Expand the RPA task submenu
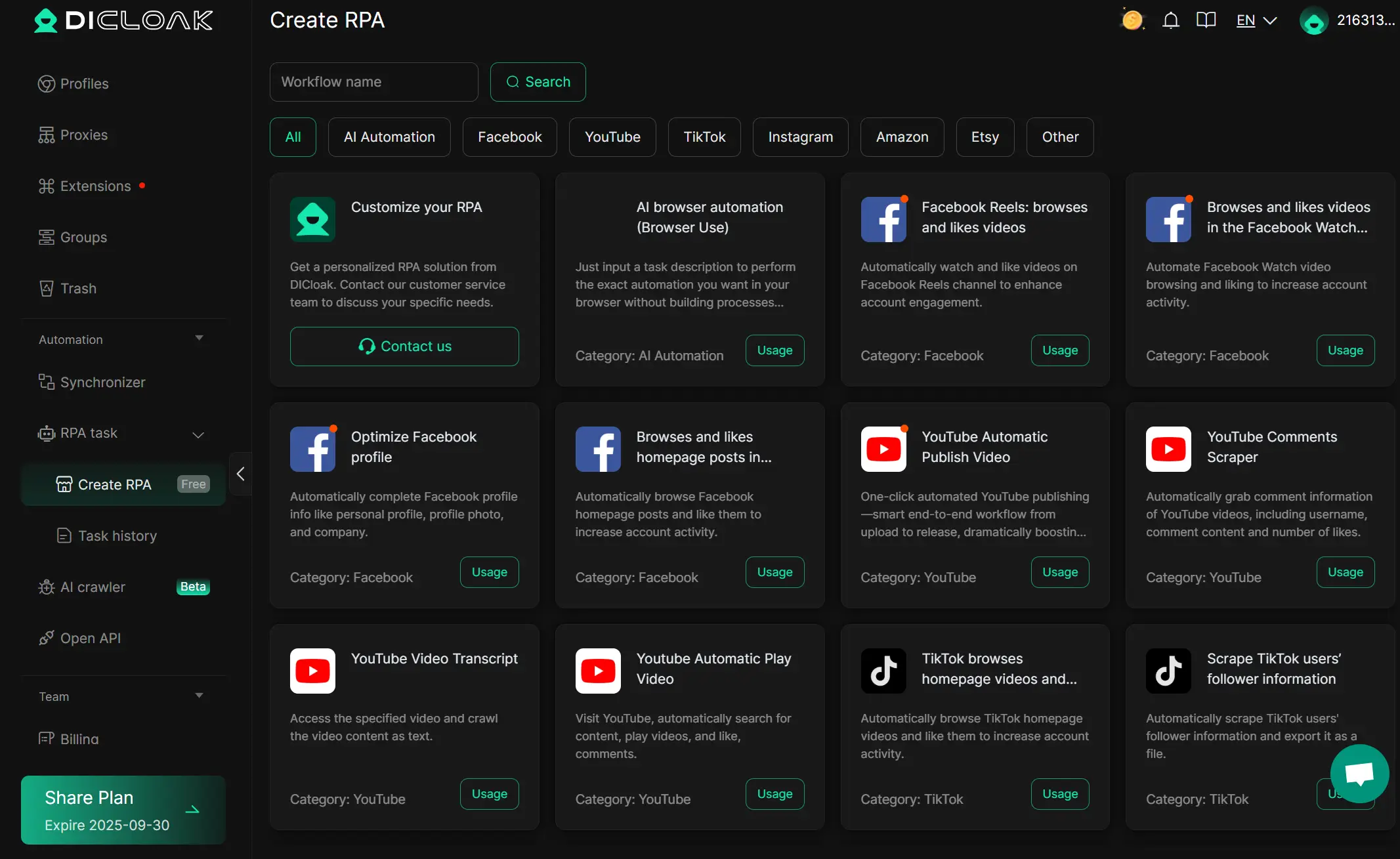This screenshot has height=859, width=1400. pyautogui.click(x=198, y=434)
